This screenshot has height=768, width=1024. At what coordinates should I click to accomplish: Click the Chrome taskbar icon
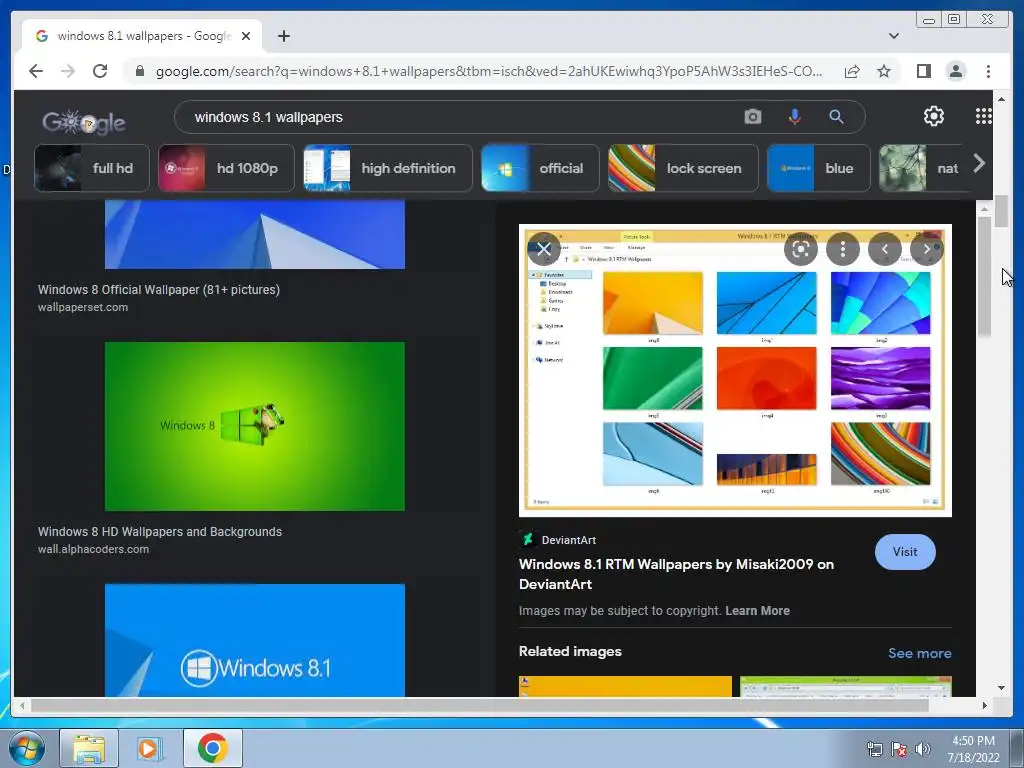point(212,748)
